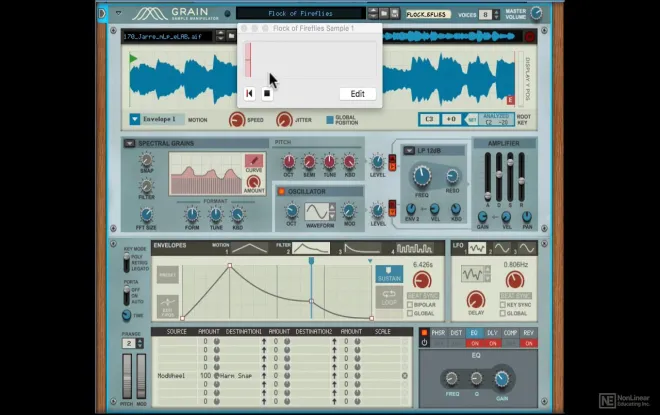Toggle the Oscillator on/off button
The image size is (660, 415).
[281, 192]
